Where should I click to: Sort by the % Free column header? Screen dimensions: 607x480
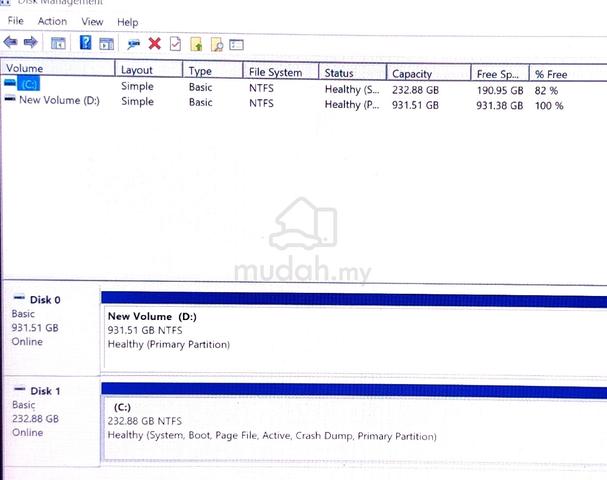(x=568, y=74)
